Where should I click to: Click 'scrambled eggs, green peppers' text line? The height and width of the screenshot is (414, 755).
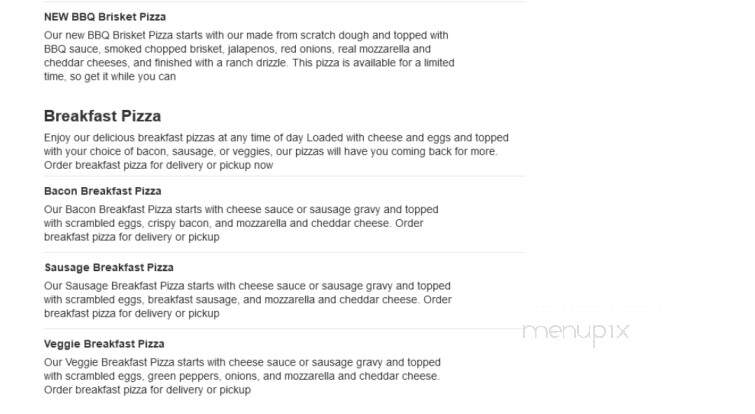pyautogui.click(x=242, y=376)
